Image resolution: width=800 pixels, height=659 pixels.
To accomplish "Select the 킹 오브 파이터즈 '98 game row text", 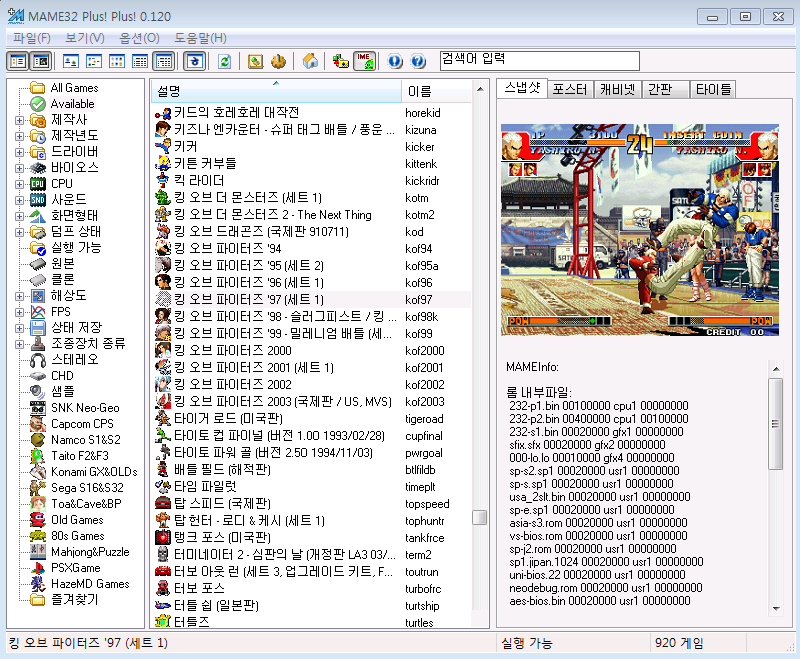I will click(x=285, y=317).
